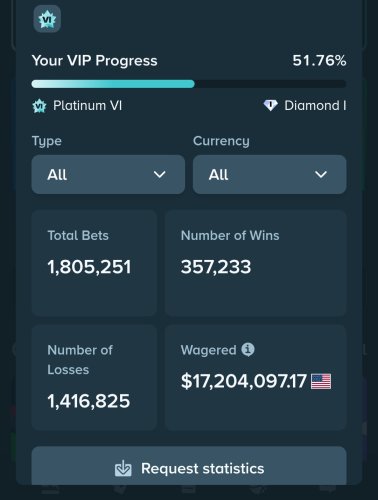378x500 pixels.
Task: Click the Your VIP Progress heading
Action: pos(95,61)
